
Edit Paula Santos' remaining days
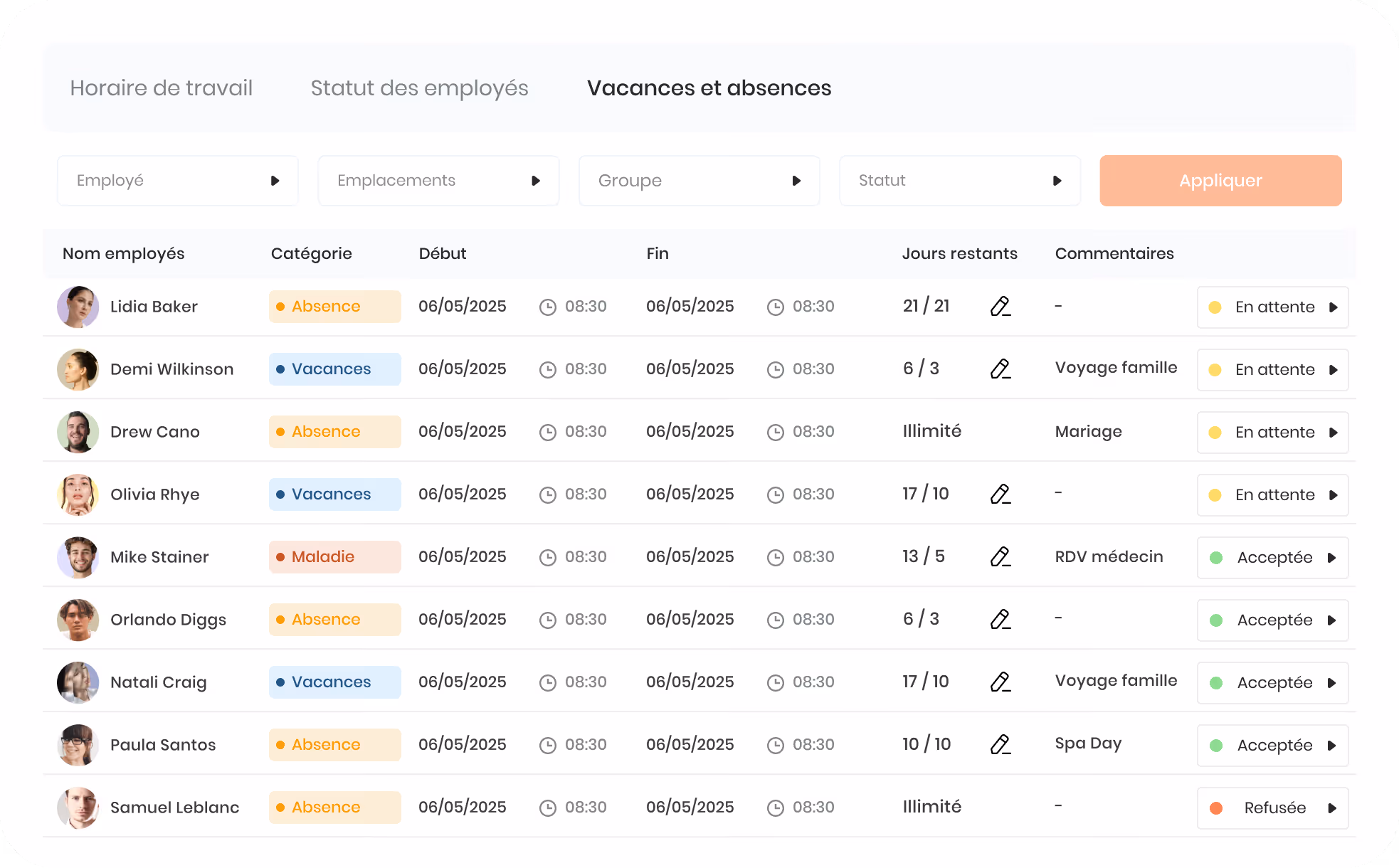pos(1001,745)
